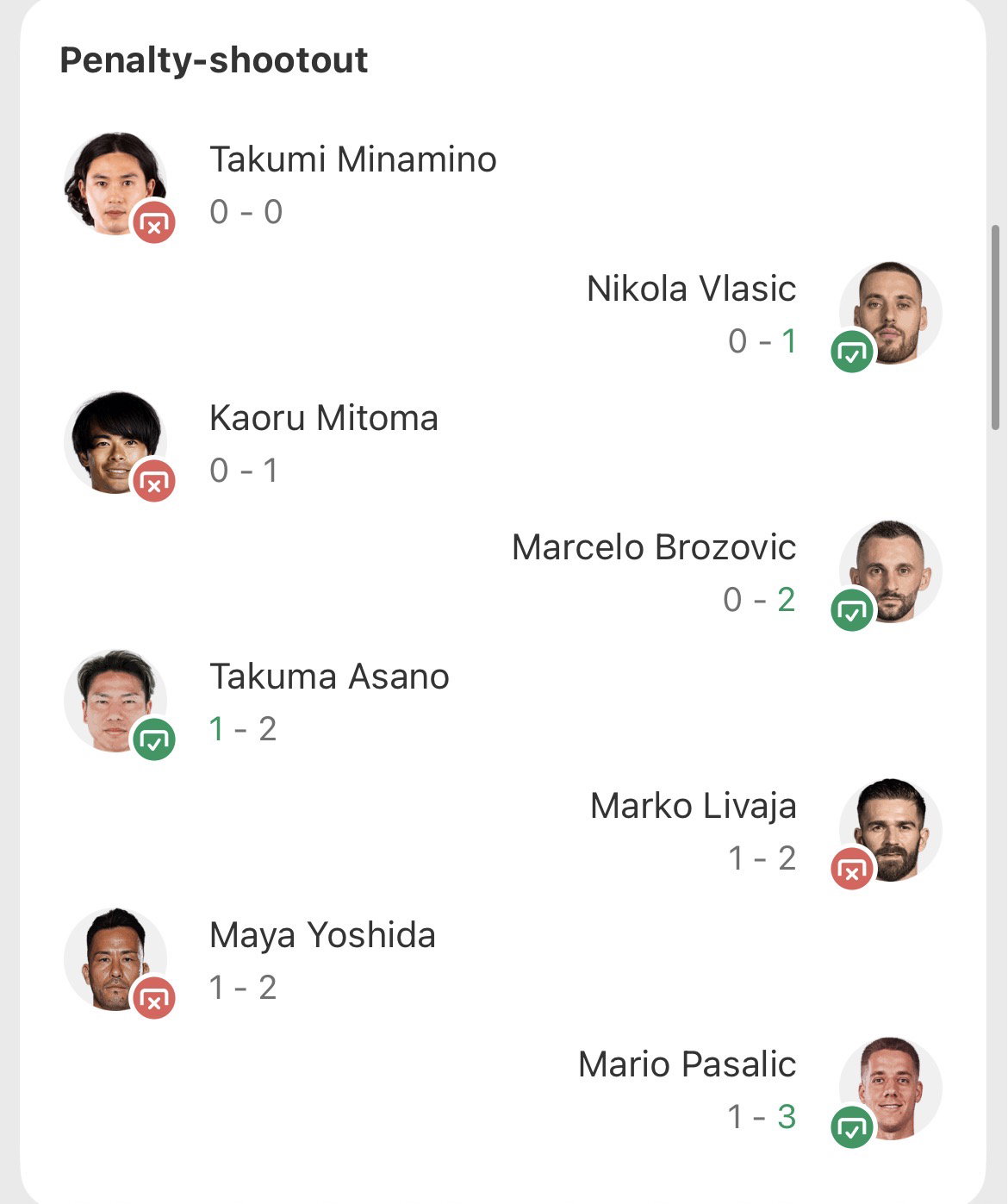Screen dimensions: 1008x1204
Task: Click the Penalty-shootout section heading
Action: point(214,60)
